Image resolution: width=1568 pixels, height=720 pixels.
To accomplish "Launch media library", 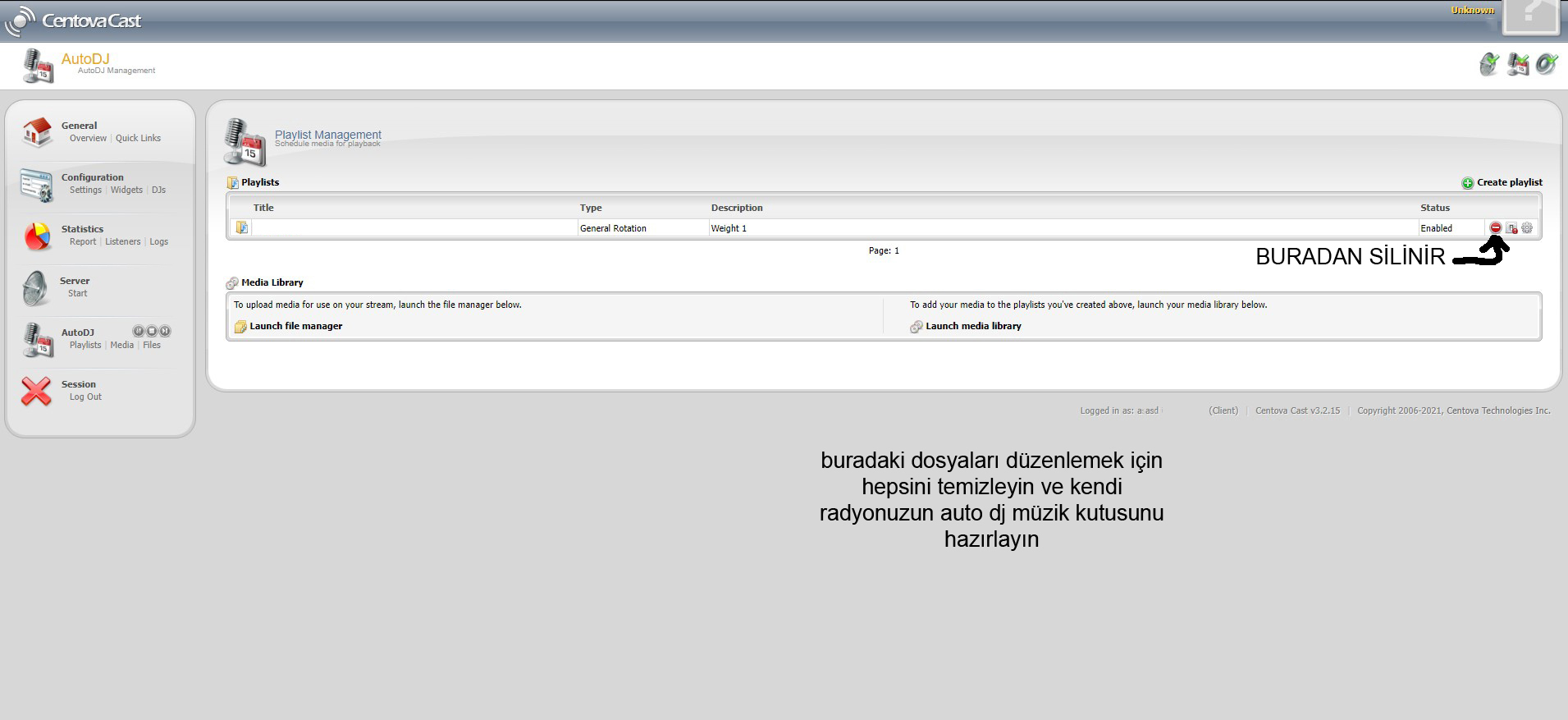I will 973,326.
